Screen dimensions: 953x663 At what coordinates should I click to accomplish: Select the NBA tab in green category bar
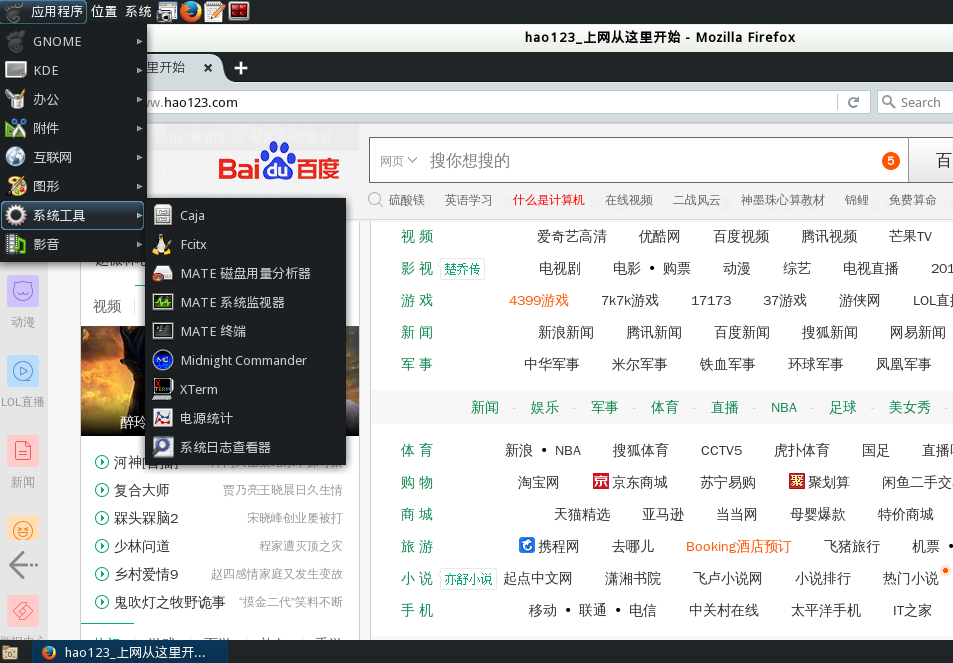pyautogui.click(x=783, y=407)
